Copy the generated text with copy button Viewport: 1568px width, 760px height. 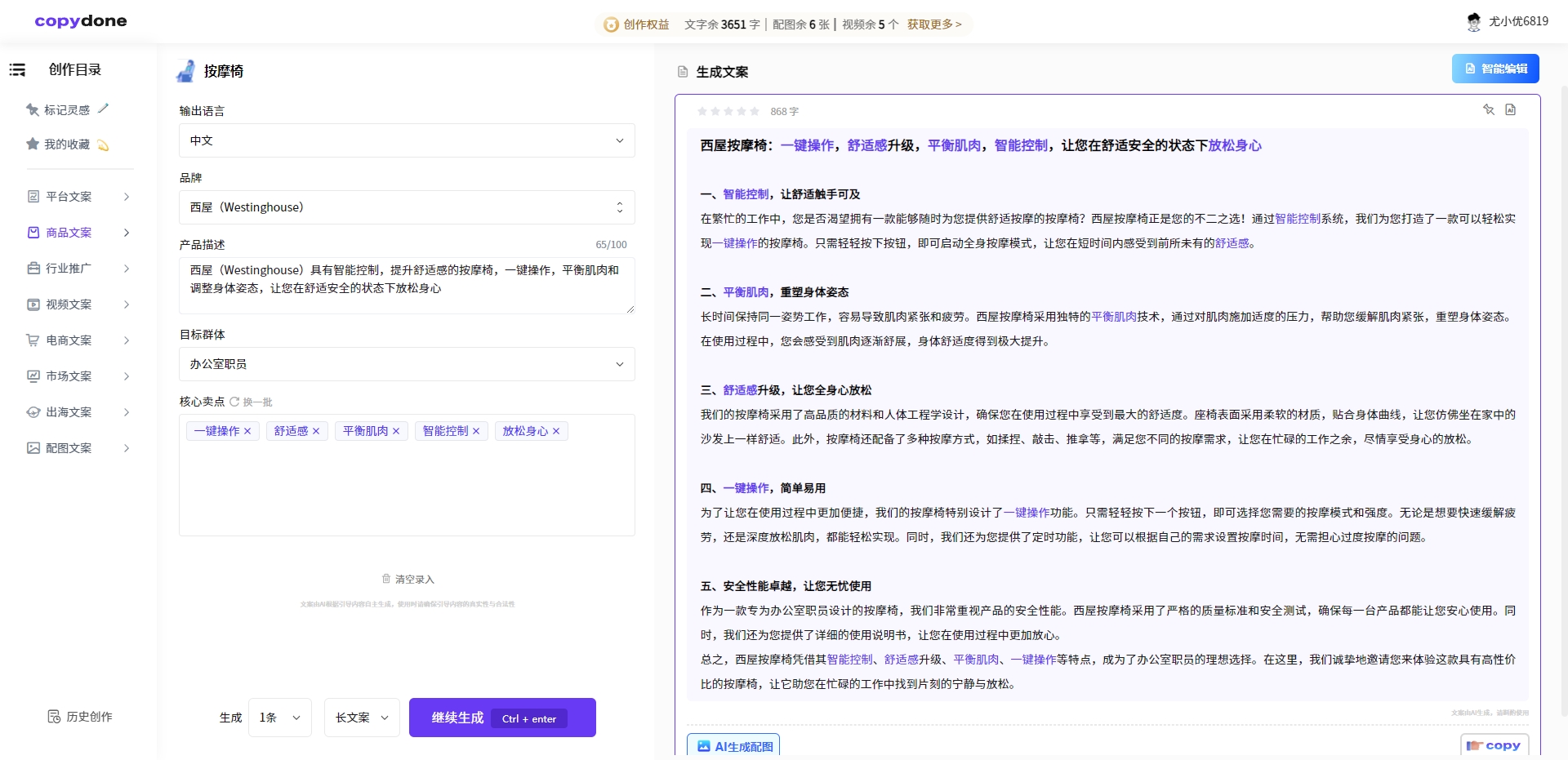1494,745
